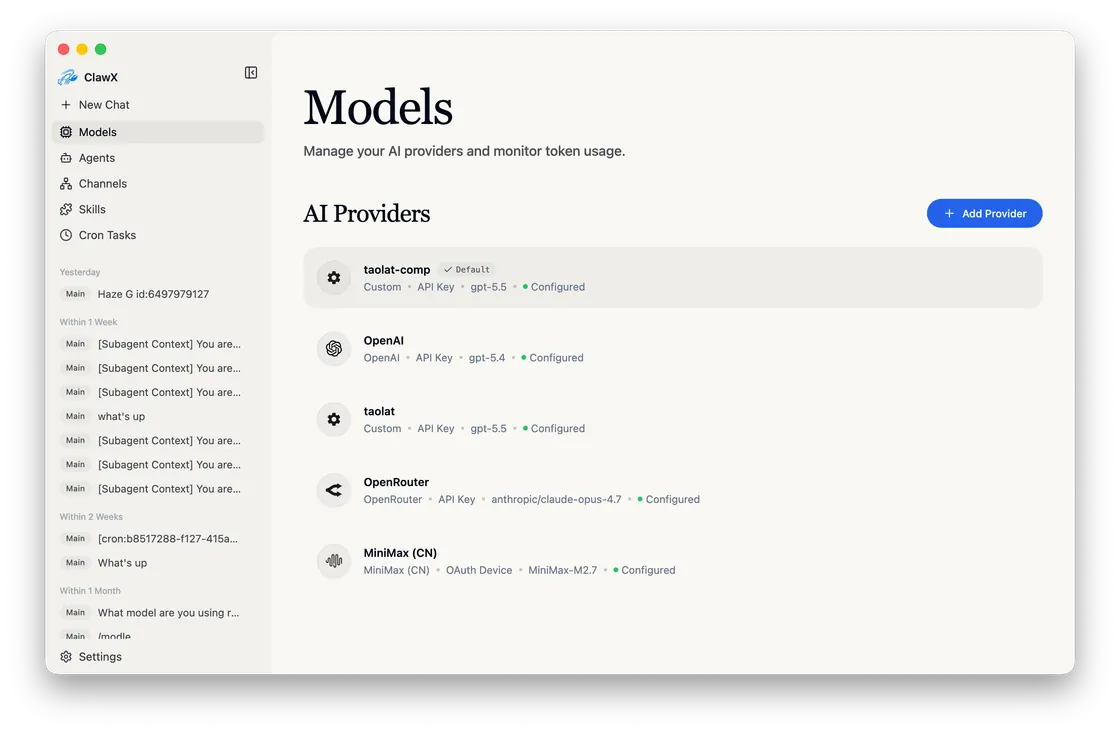The width and height of the screenshot is (1120, 734).
Task: Collapse the sidebar with the panel icon
Action: (x=251, y=73)
